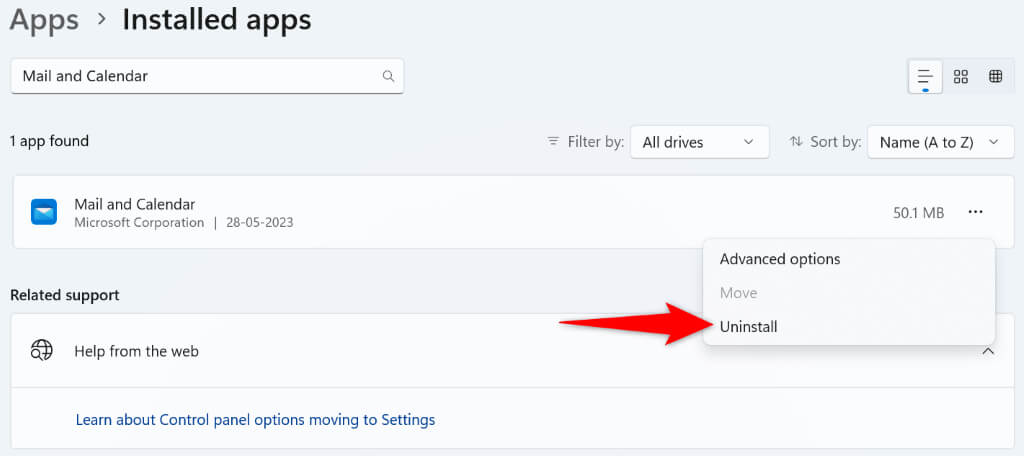The height and width of the screenshot is (456, 1024).
Task: Open the Learn about Control panel options link
Action: pyautogui.click(x=255, y=420)
